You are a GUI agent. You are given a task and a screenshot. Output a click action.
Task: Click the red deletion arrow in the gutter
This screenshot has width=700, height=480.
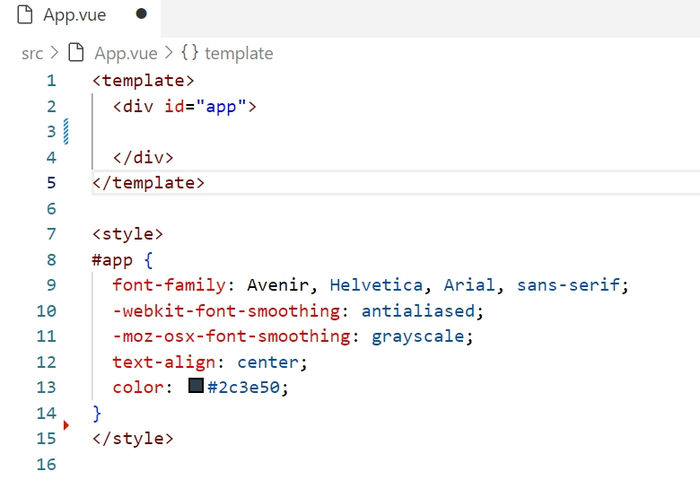(66, 425)
